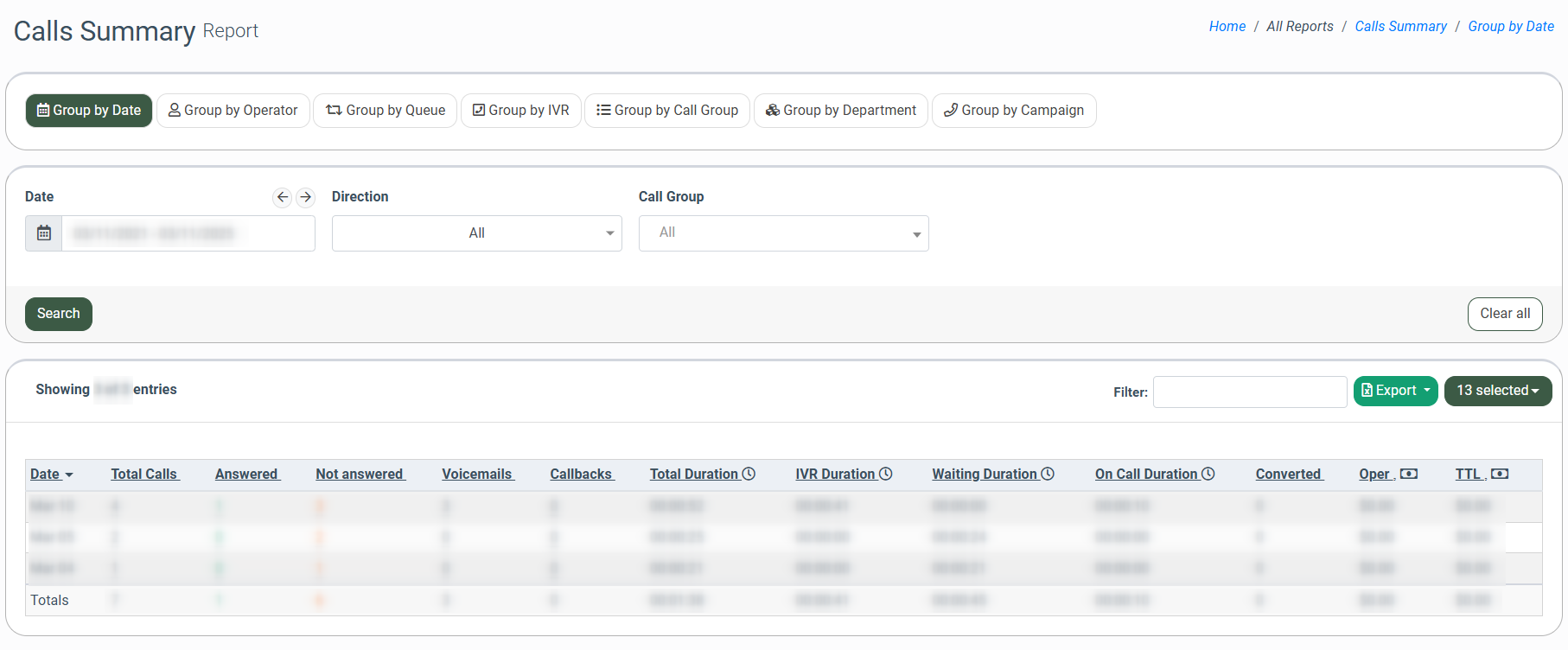The image size is (1568, 650).
Task: Open the Home breadcrumb link
Action: [x=1227, y=27]
